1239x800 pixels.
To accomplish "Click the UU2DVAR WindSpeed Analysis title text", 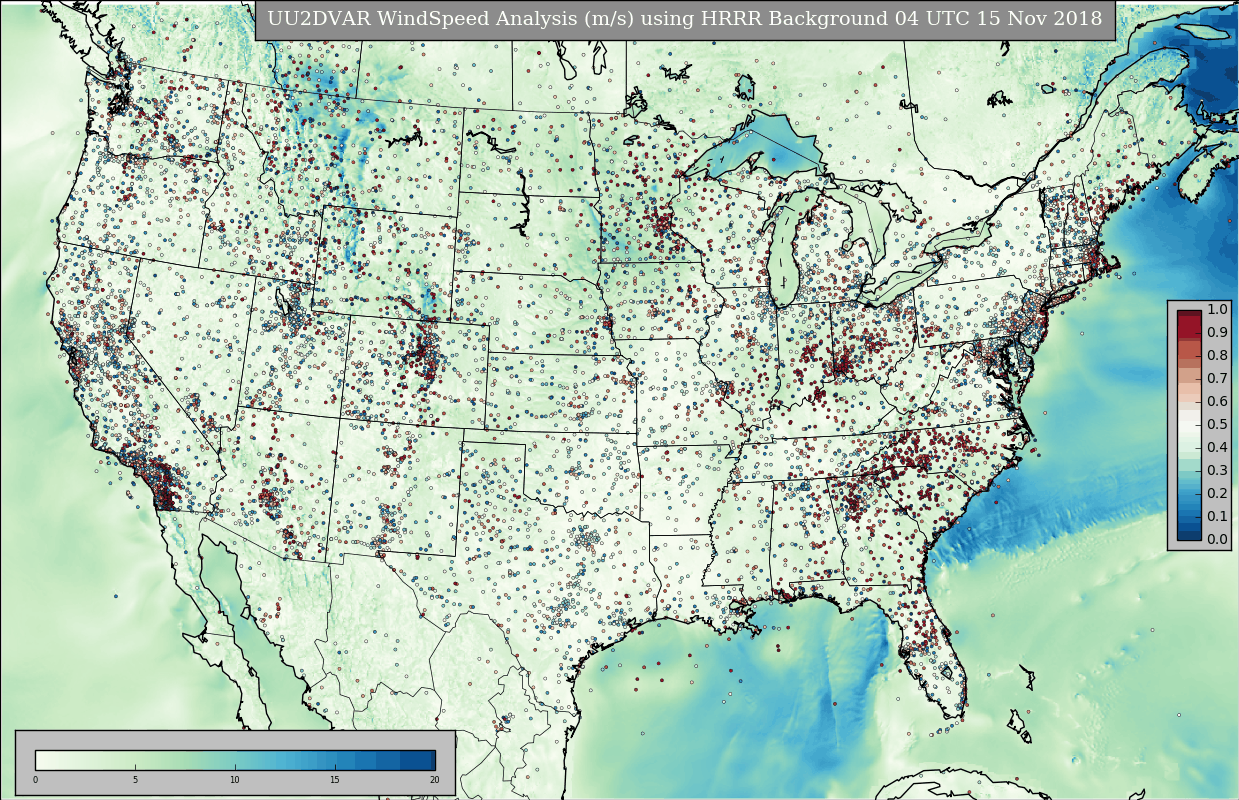I will [685, 19].
